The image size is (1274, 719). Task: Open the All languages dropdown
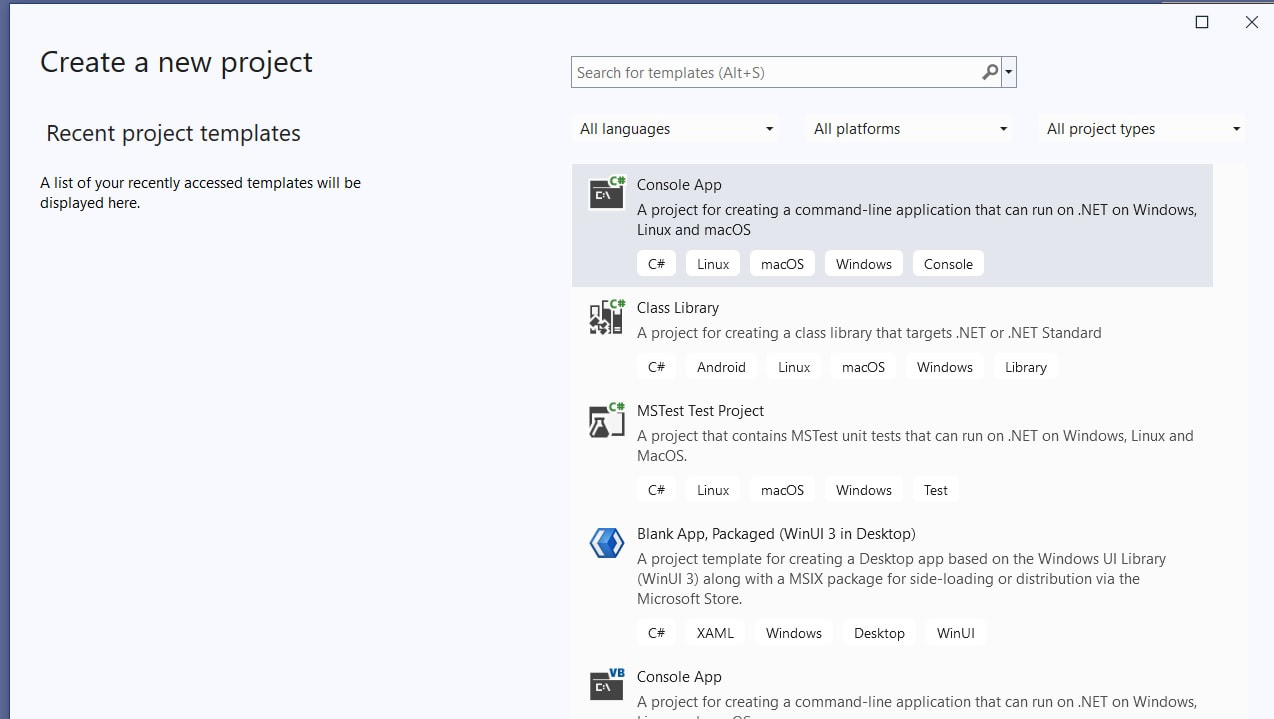pyautogui.click(x=676, y=129)
